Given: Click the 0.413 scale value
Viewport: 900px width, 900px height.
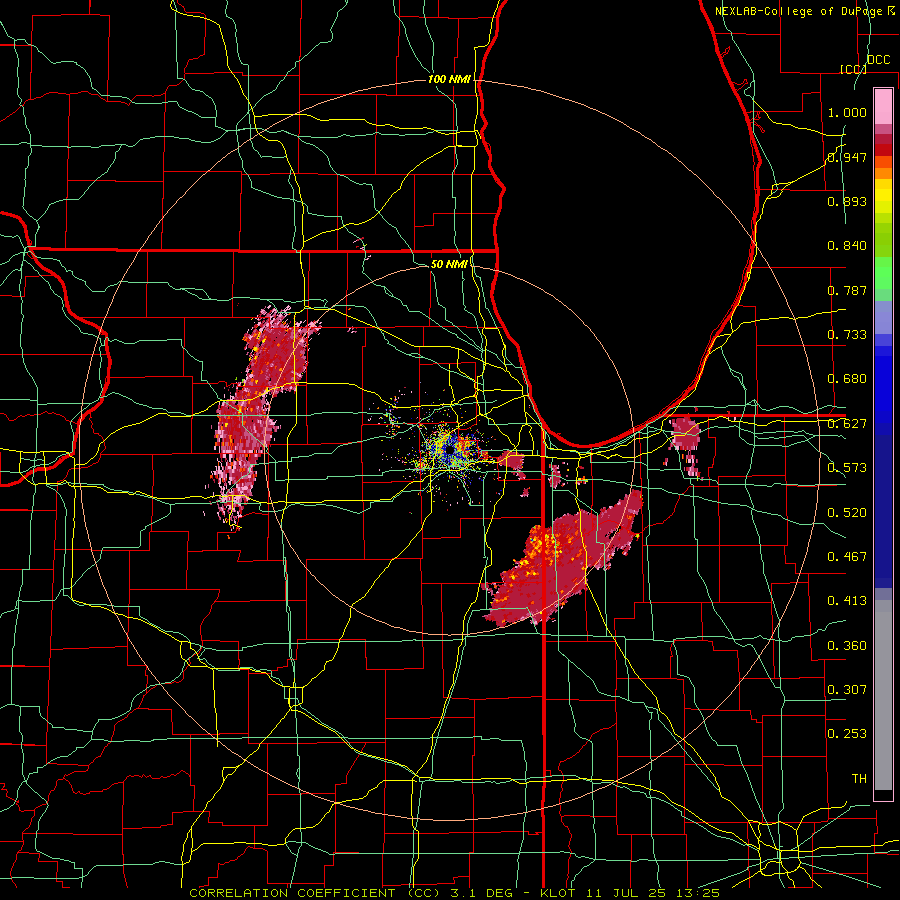Looking at the screenshot, I should 847,601.
